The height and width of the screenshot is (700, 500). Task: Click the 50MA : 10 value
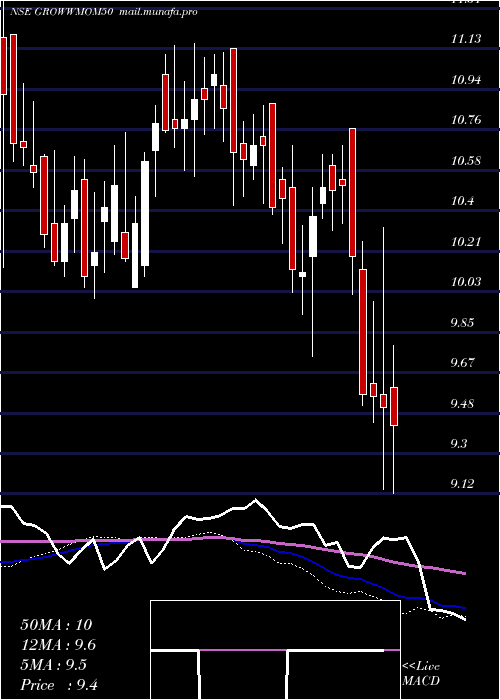pos(56,625)
